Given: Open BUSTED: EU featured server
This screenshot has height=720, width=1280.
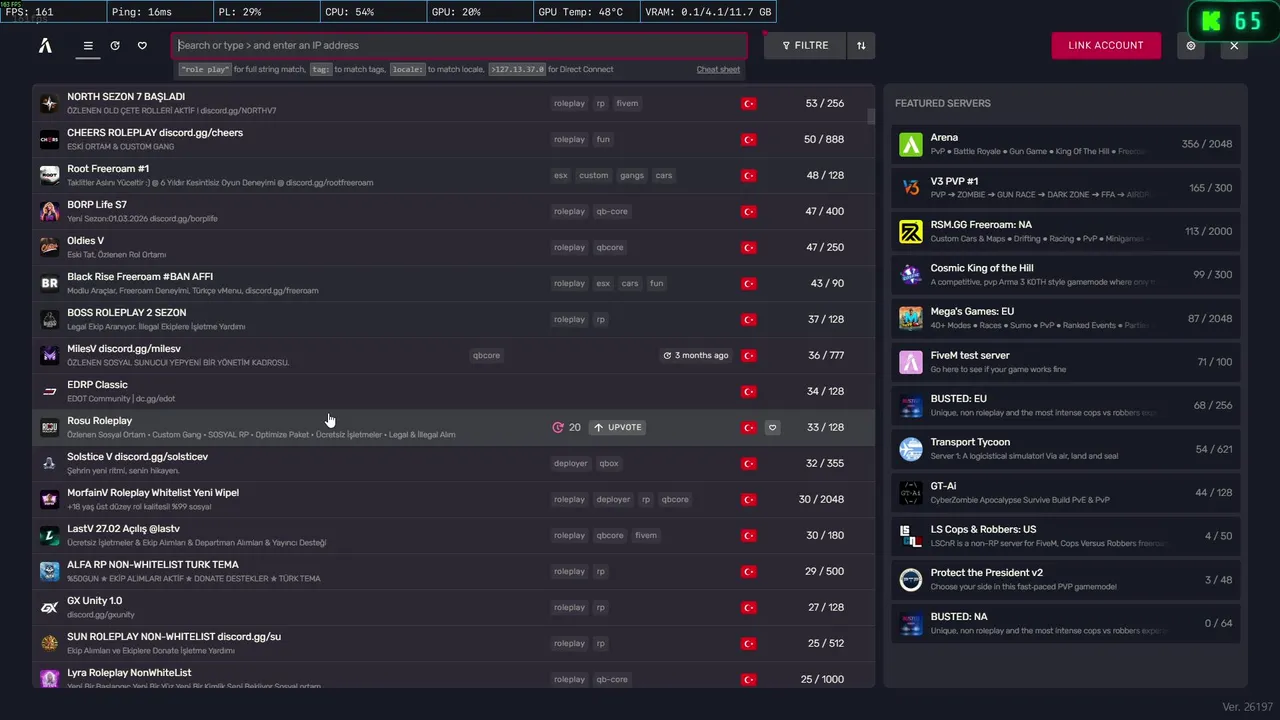Looking at the screenshot, I should [1066, 405].
